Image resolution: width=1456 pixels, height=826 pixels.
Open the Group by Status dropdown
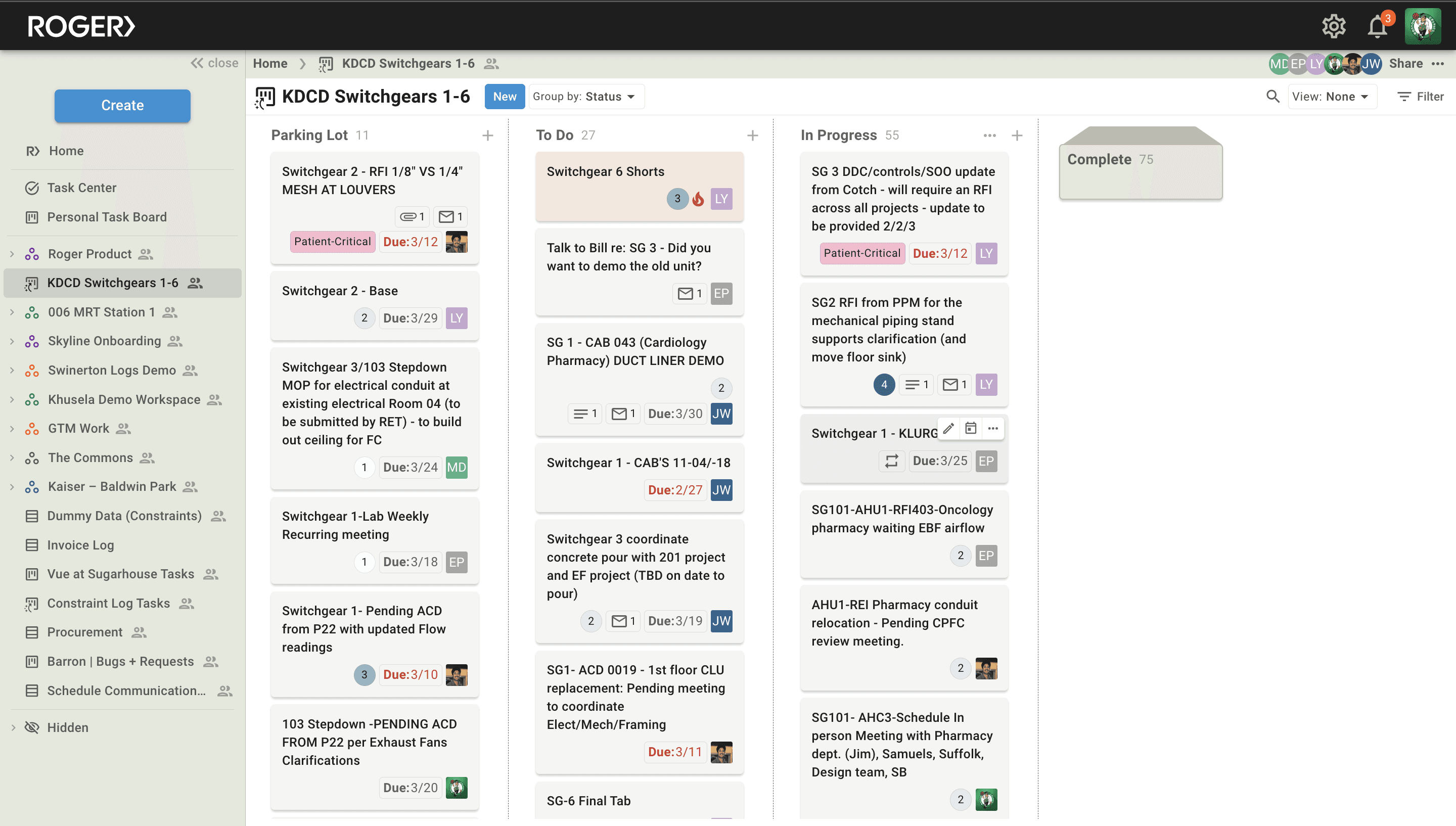(585, 97)
